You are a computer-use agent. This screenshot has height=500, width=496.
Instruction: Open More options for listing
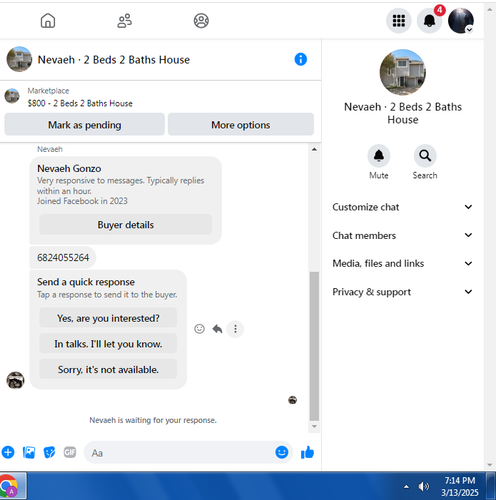(x=241, y=125)
